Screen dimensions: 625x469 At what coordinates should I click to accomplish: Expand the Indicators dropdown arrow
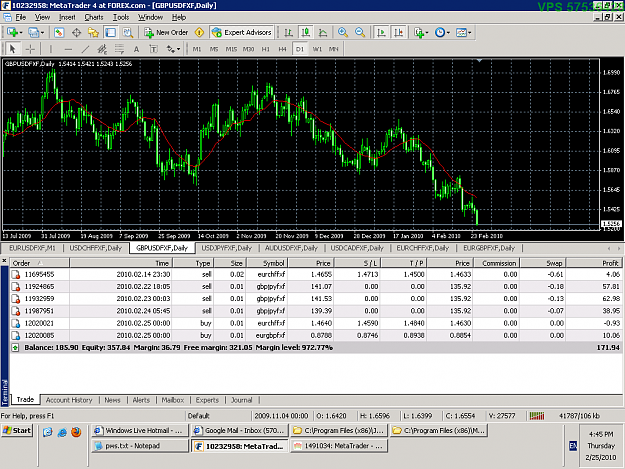[x=427, y=33]
